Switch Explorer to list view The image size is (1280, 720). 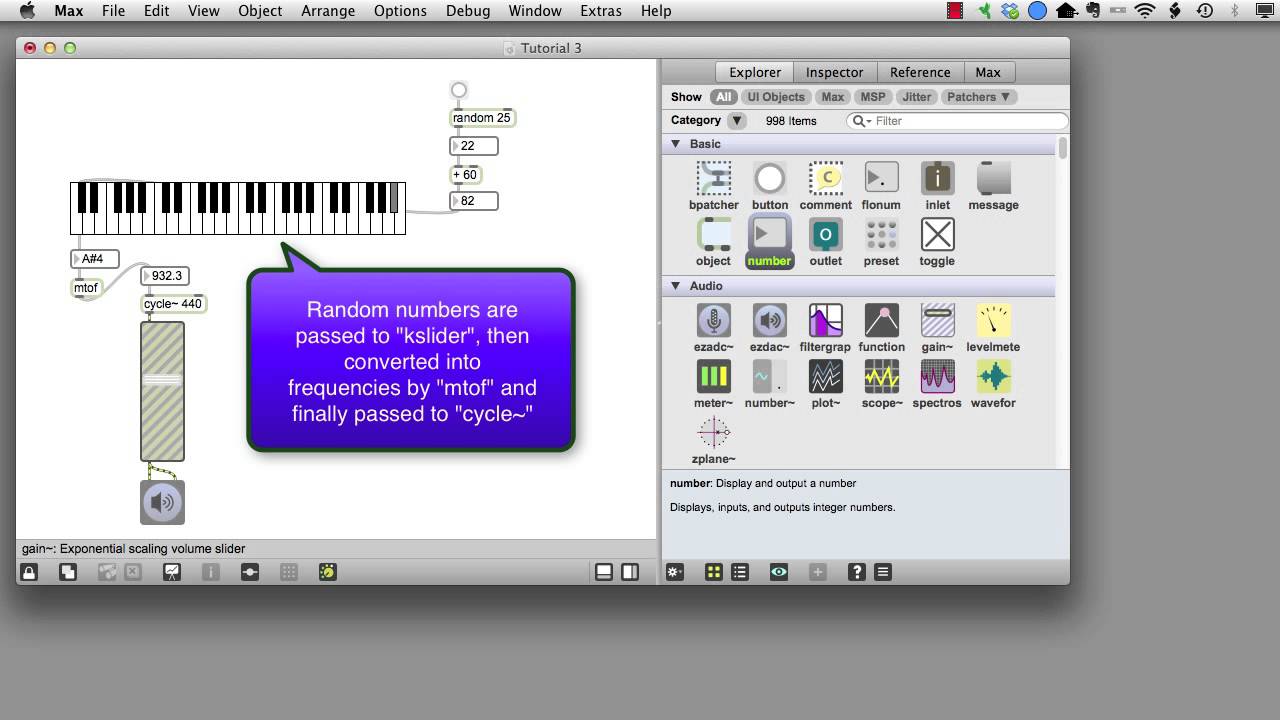pyautogui.click(x=740, y=572)
